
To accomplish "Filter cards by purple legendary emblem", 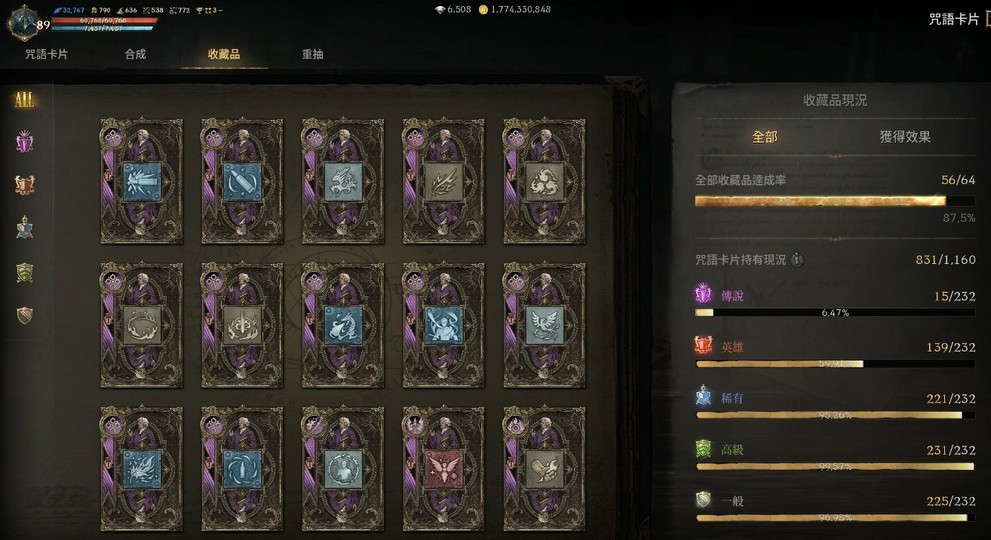I will pyautogui.click(x=25, y=142).
